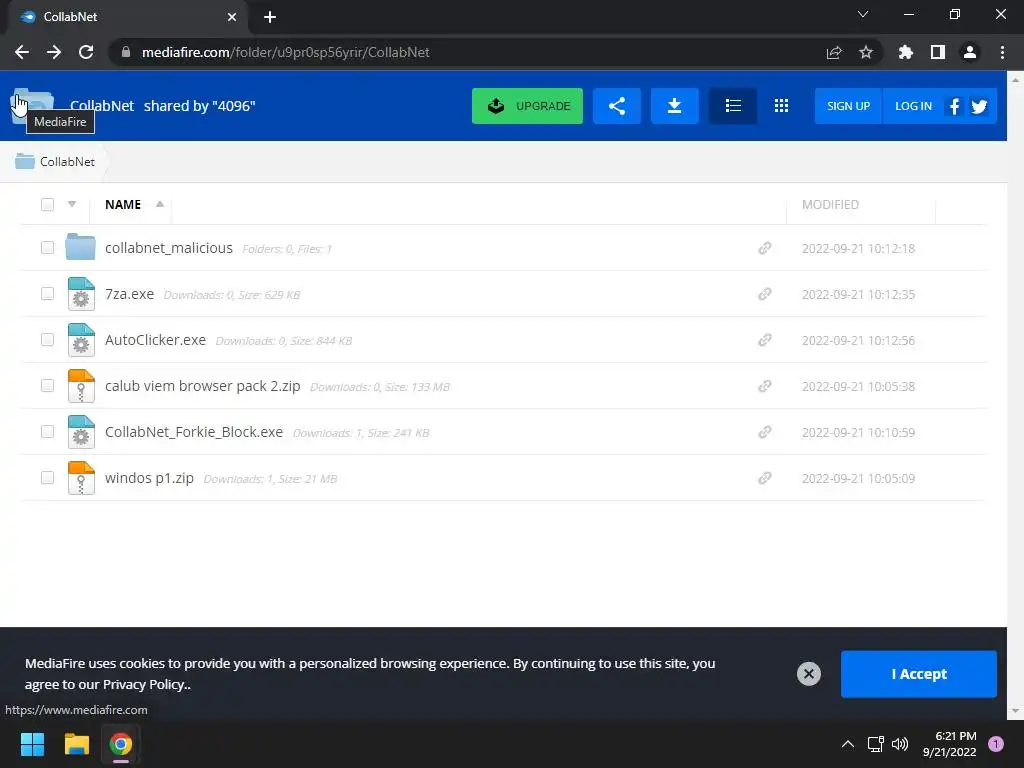Screen dimensions: 1024x768
Task: Click the AutoClicker.exe file icon
Action: click(x=81, y=340)
